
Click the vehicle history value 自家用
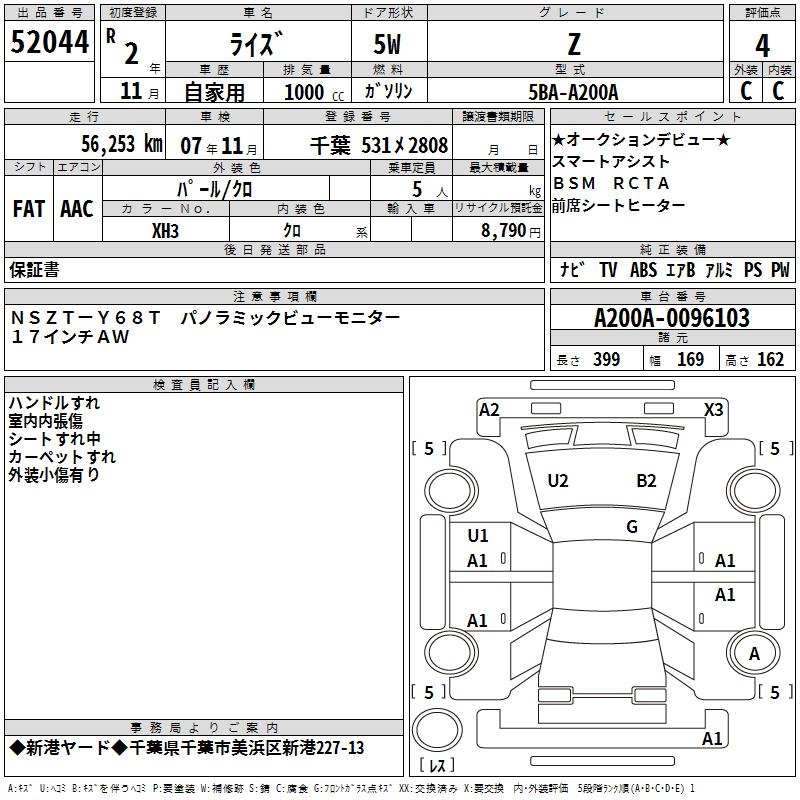tap(214, 92)
